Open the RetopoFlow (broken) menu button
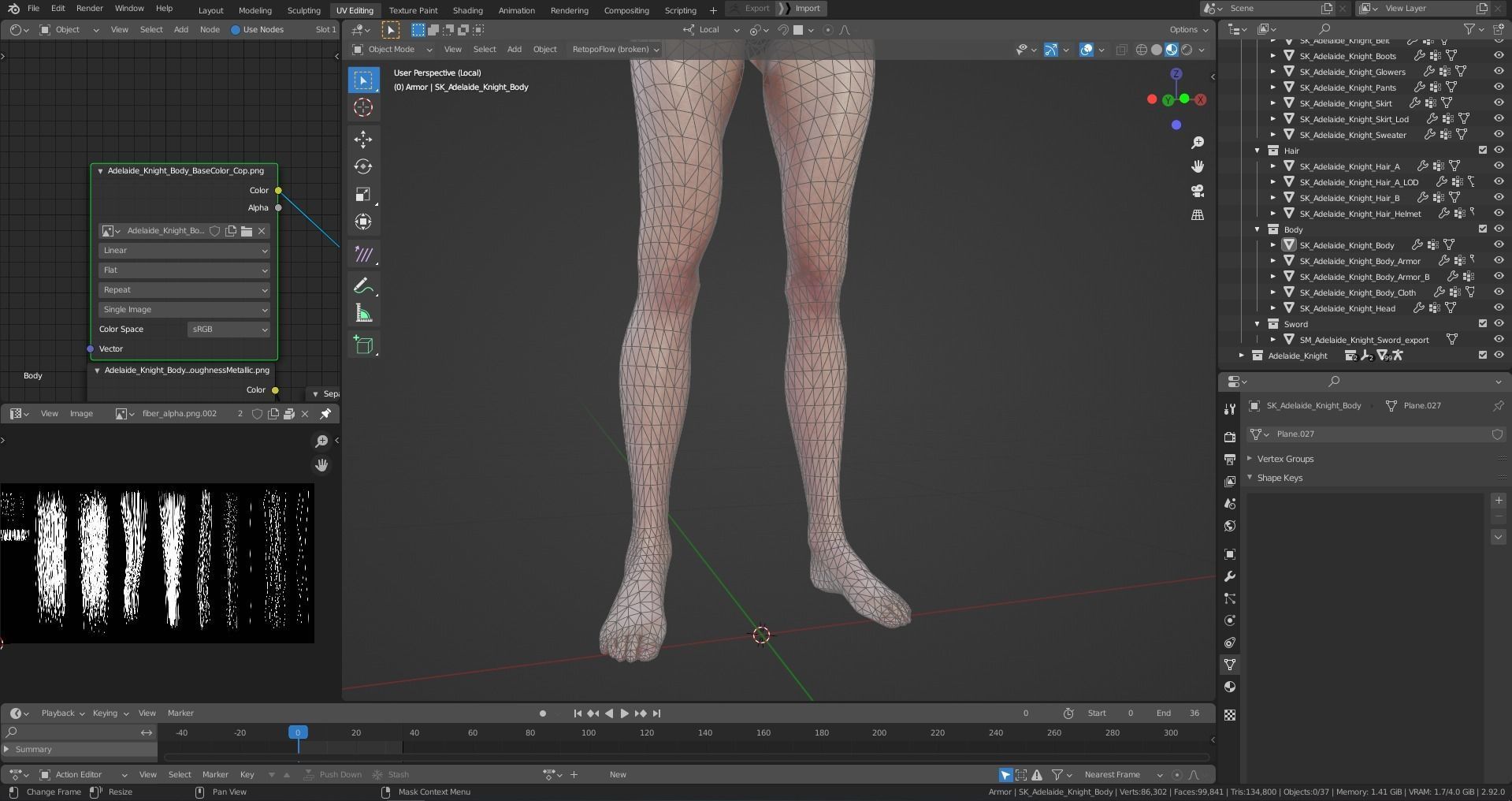This screenshot has width=1512, height=801. click(615, 50)
